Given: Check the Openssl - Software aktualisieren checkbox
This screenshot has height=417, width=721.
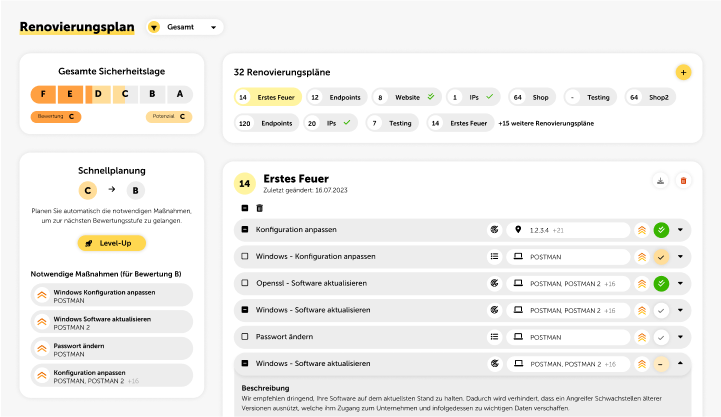Looking at the screenshot, I should tap(245, 284).
